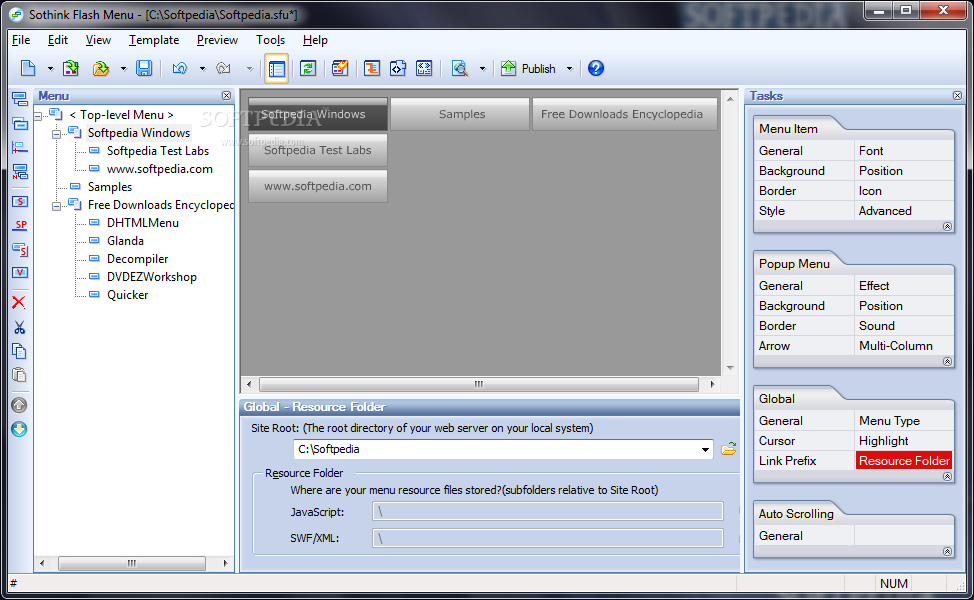Collapse the Free Downloads Encyclopedia tree node
This screenshot has height=600, width=974.
pos(57,206)
